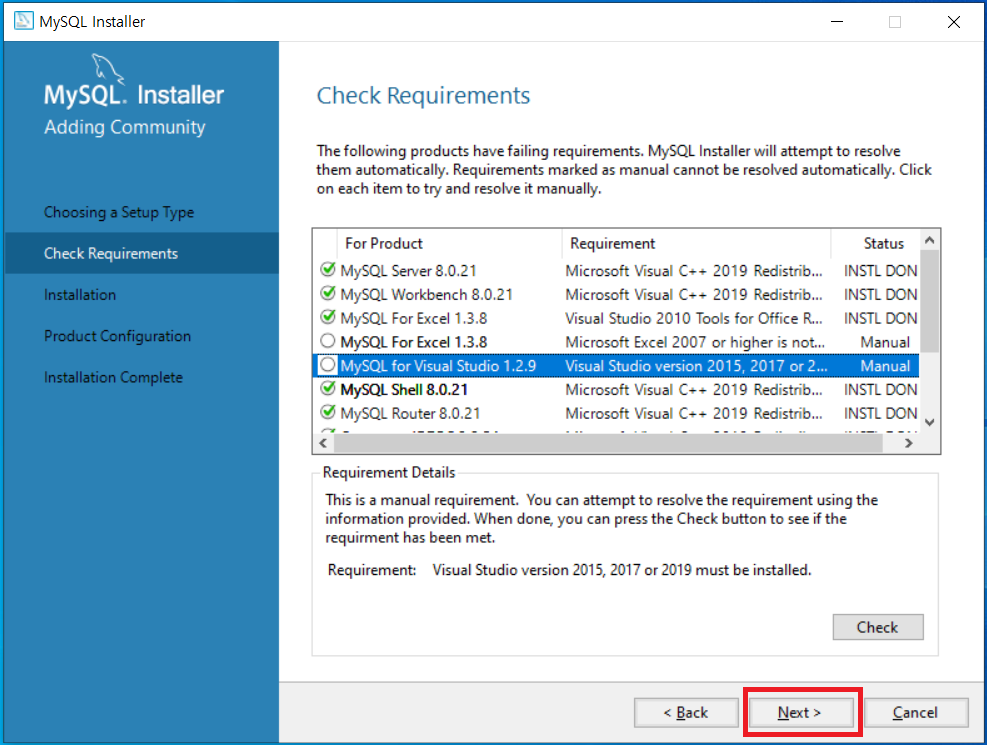Click scroll down arrow of requirements list
The image size is (987, 745).
(930, 423)
